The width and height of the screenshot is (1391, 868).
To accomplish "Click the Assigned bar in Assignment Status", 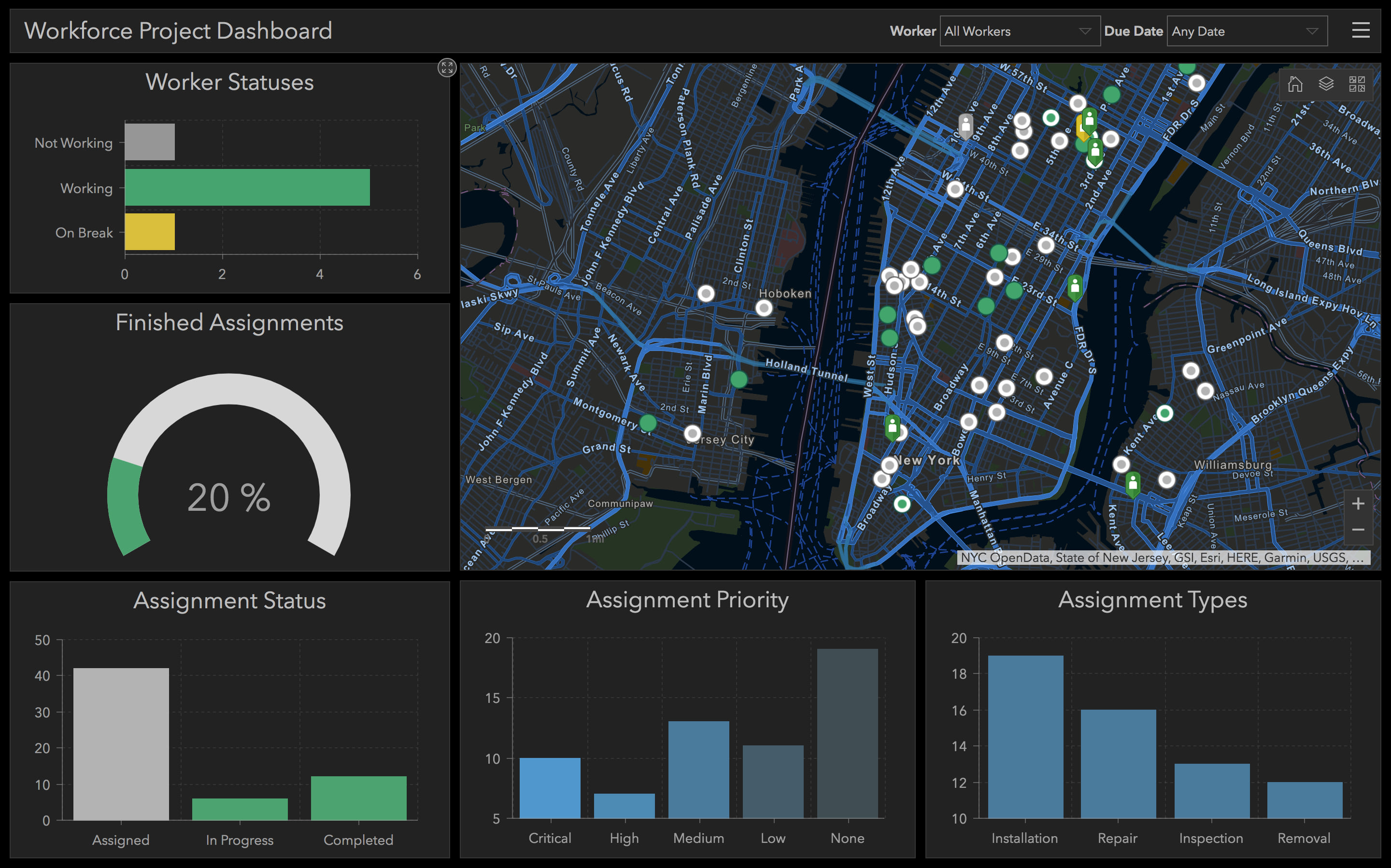I will [x=121, y=743].
